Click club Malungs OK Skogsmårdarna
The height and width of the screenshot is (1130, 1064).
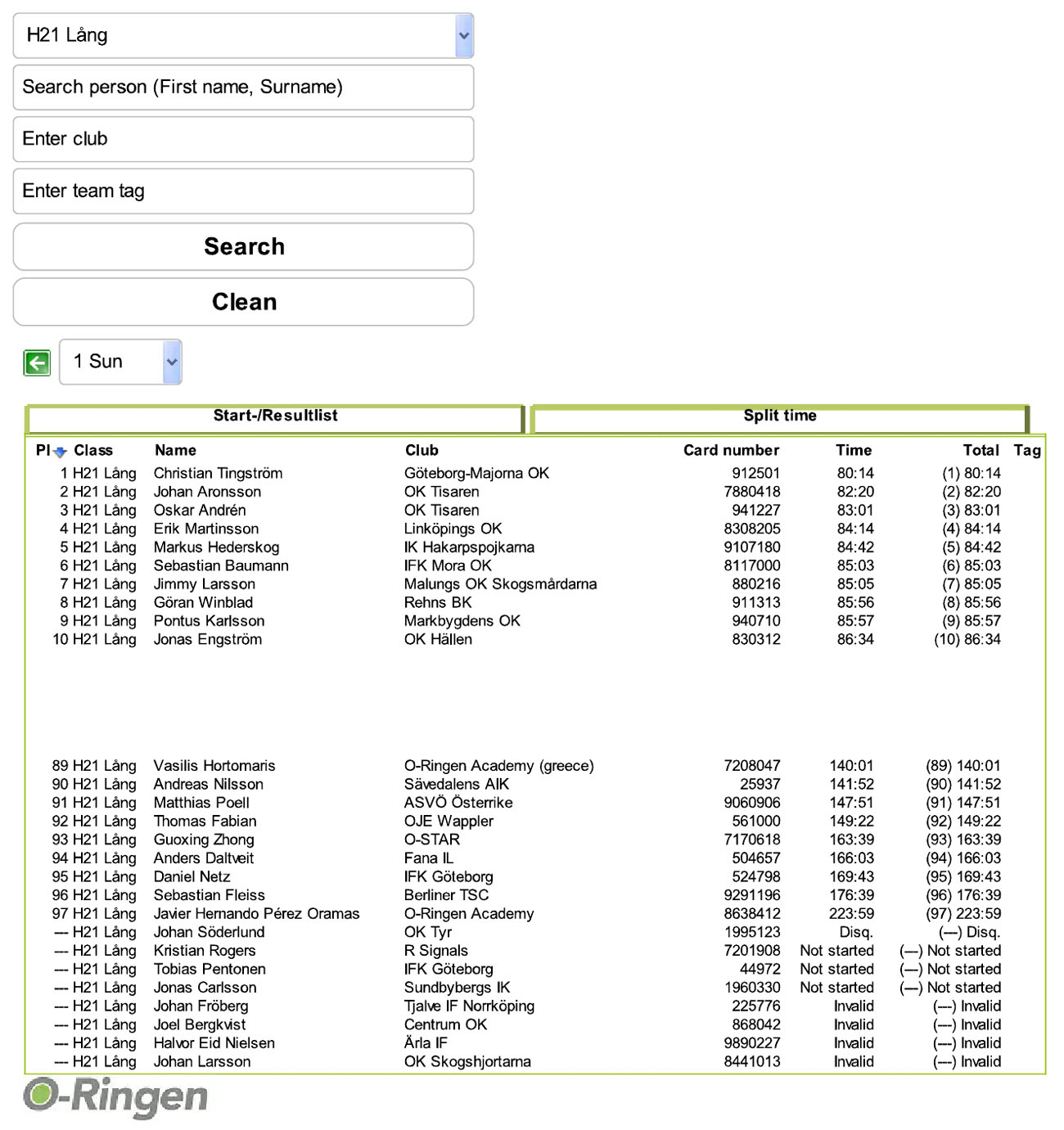(x=500, y=584)
